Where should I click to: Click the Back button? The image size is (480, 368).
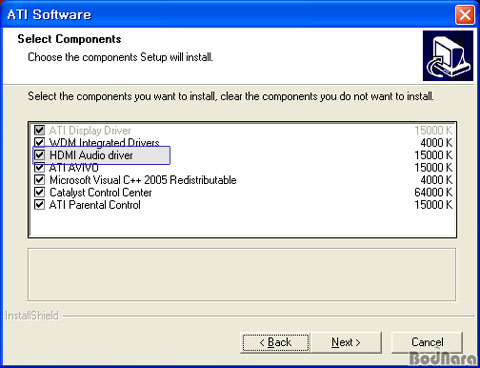(x=276, y=342)
